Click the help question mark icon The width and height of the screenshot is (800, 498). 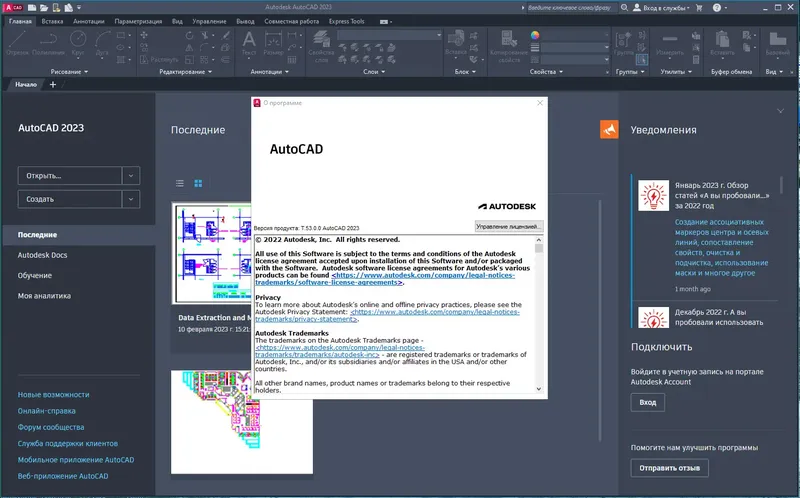[x=717, y=8]
